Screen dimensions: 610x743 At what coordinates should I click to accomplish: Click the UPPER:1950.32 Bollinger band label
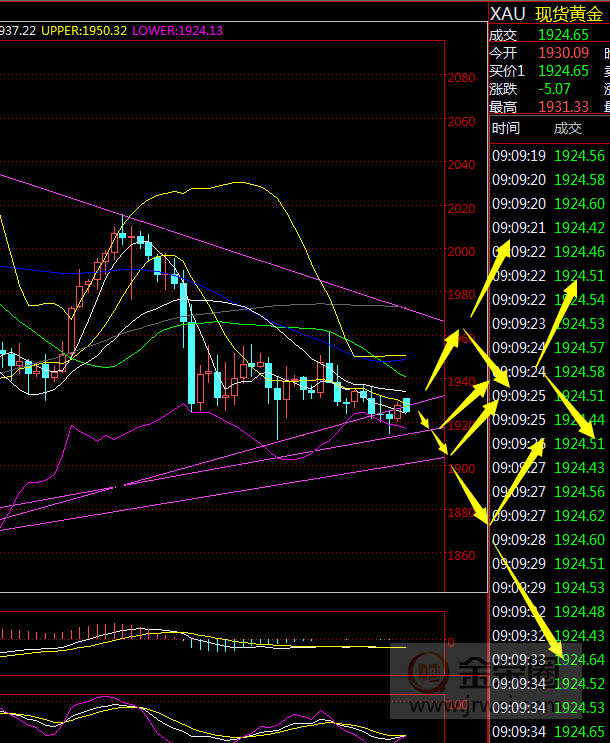pos(84,31)
